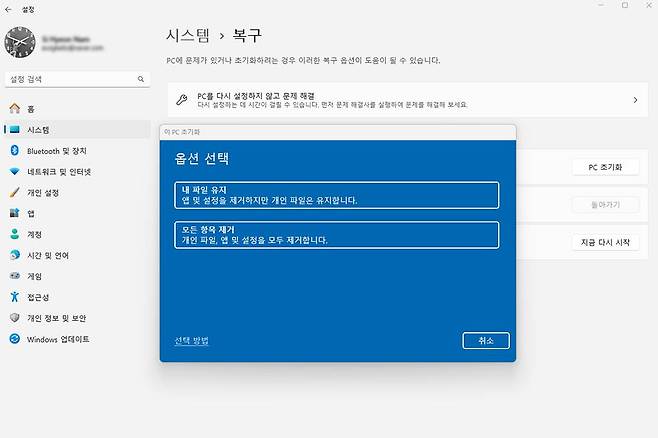The width and height of the screenshot is (658, 438).
Task: Open the 앱 icon in sidebar
Action: tap(15, 213)
